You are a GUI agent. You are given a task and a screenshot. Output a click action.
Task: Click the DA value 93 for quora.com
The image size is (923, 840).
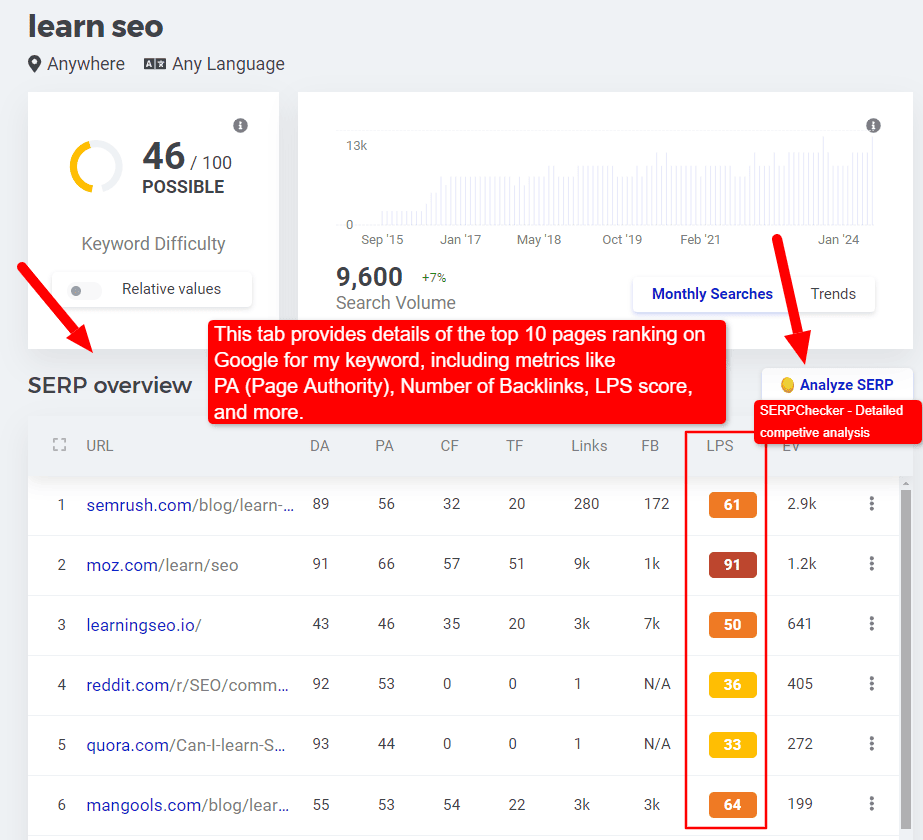pyautogui.click(x=321, y=744)
